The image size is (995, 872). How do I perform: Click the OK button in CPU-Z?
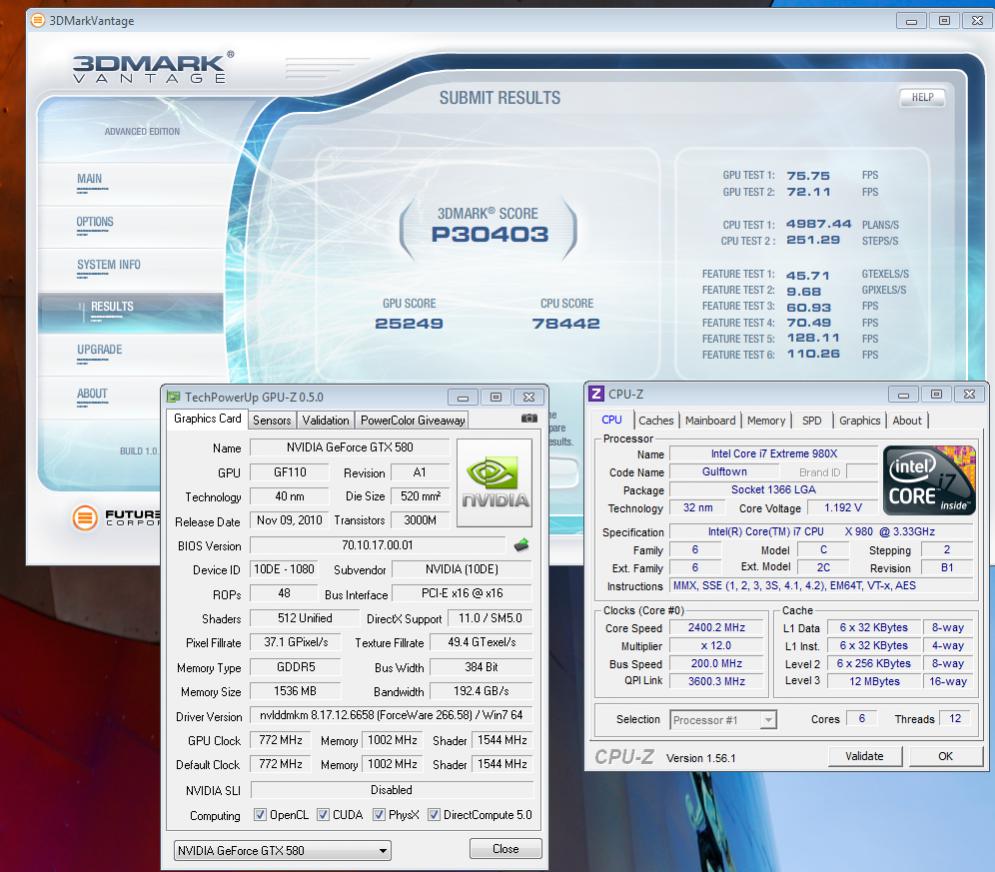coord(946,756)
